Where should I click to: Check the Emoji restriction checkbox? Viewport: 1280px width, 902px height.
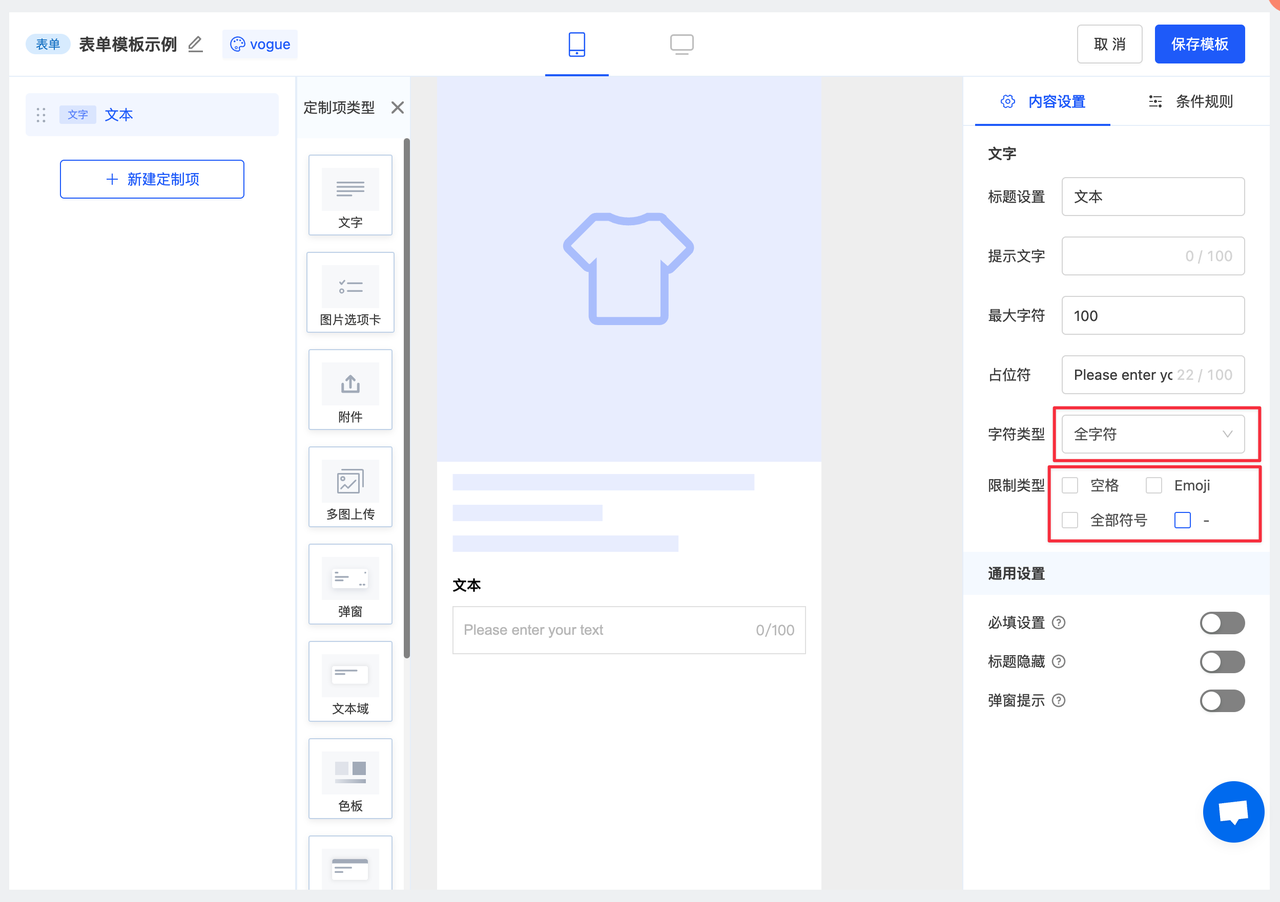click(1154, 485)
